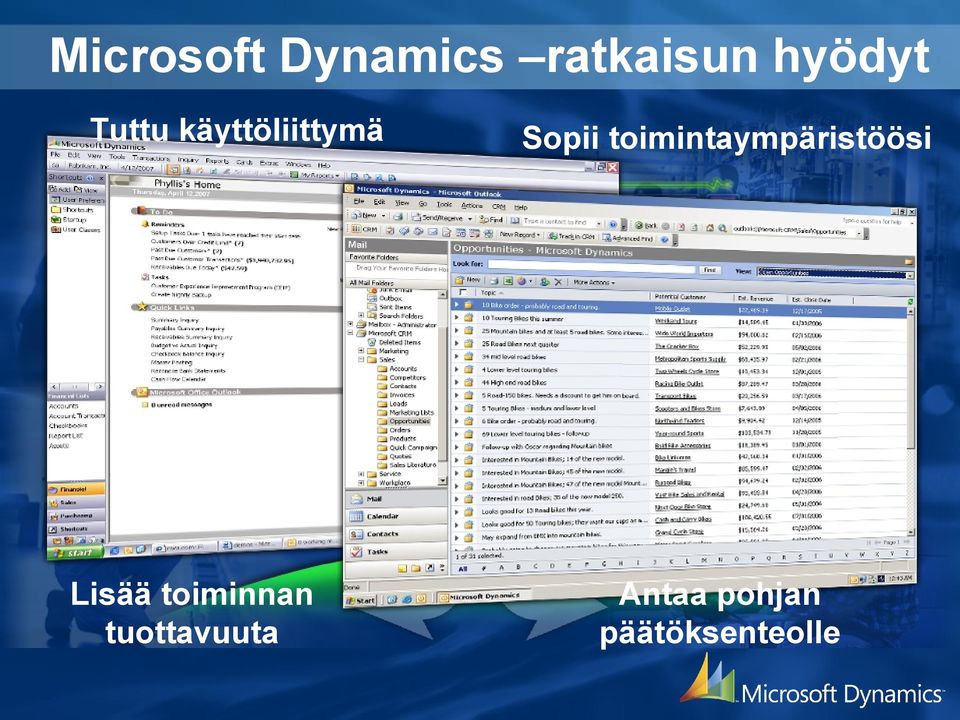The width and height of the screenshot is (960, 720).
Task: Click the All filter in alphabet bar
Action: (463, 569)
